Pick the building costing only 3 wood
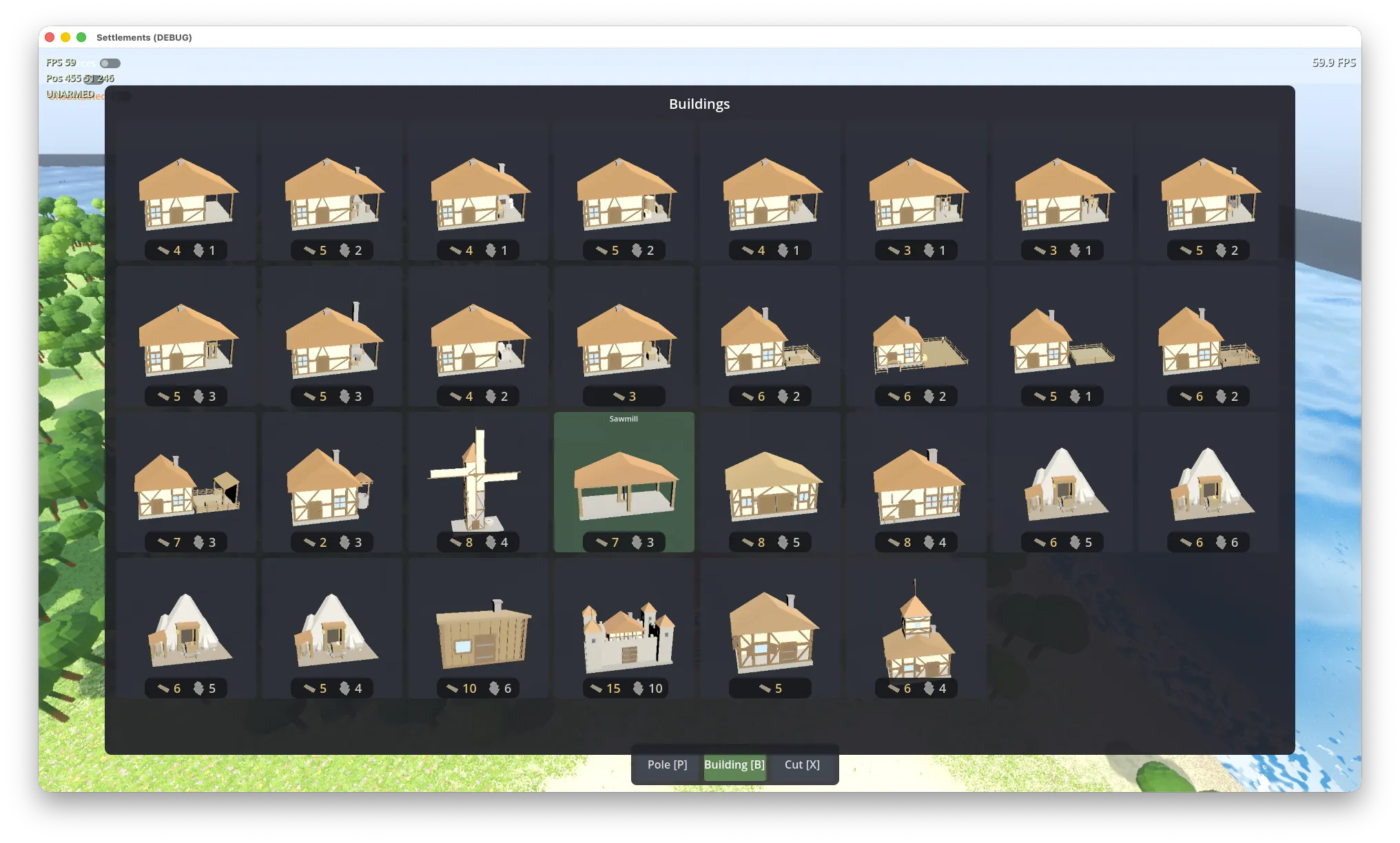Image resolution: width=1400 pixels, height=843 pixels. coord(624,337)
